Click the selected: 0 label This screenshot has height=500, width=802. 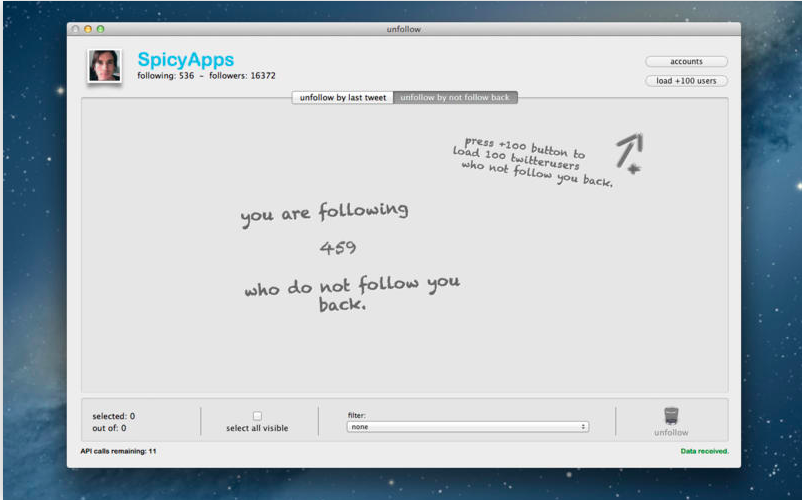click(114, 416)
